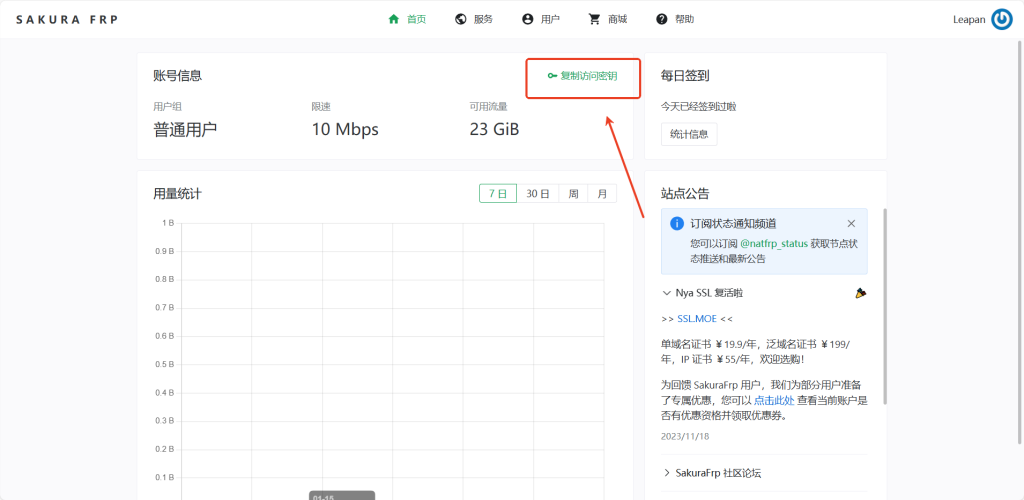The height and width of the screenshot is (500, 1024).
Task: Open the SSL.MOE link
Action: 697,319
